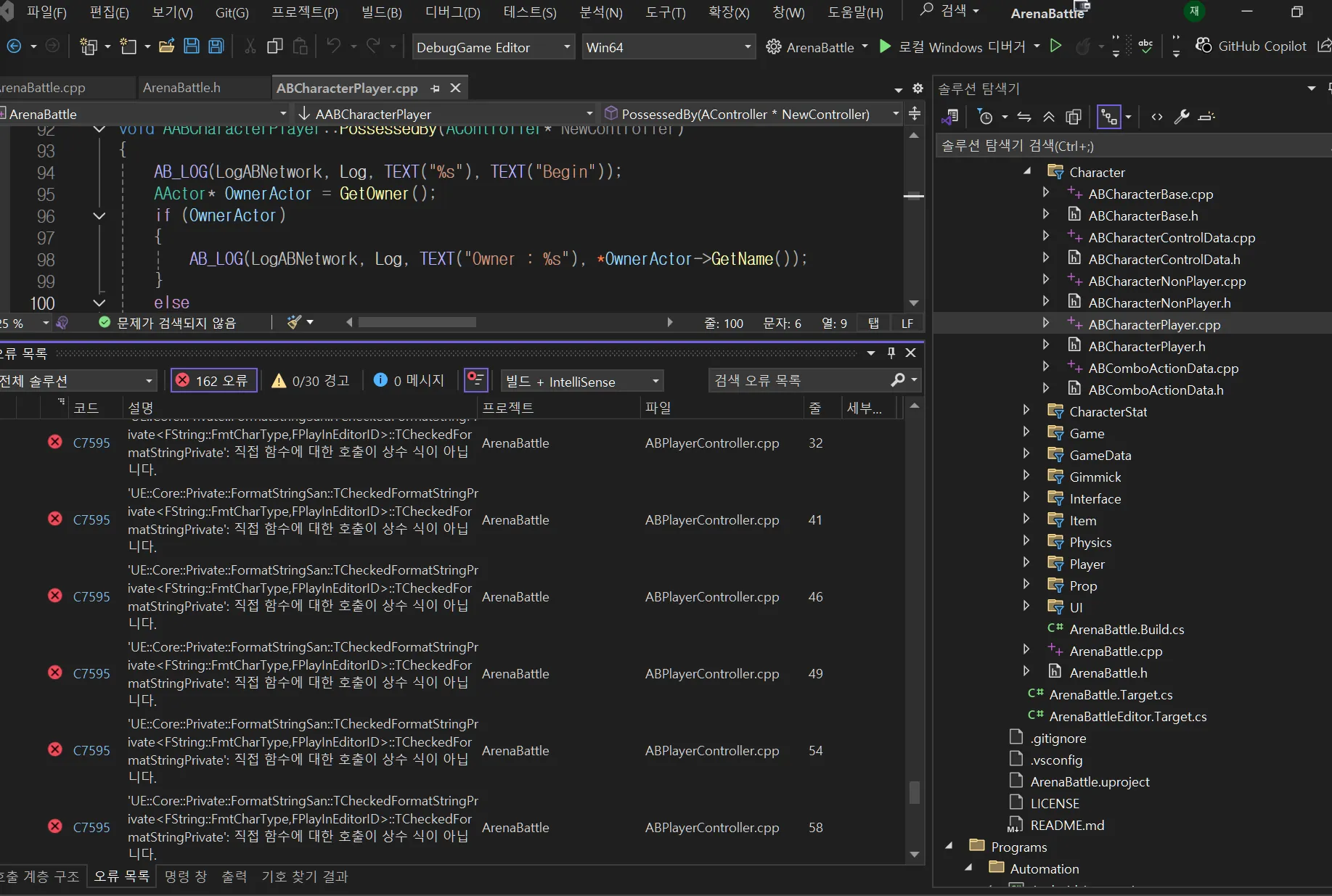
Task: Click the Save All double-floppy icon
Action: coord(216,46)
